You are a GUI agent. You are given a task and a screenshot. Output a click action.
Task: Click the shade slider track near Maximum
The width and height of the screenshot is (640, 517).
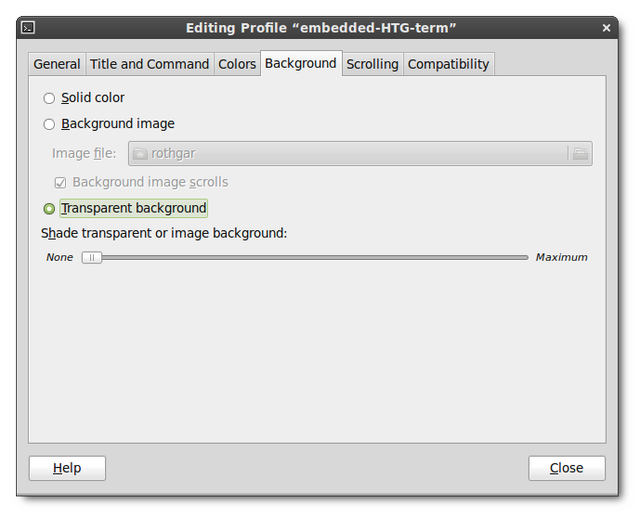pos(510,257)
